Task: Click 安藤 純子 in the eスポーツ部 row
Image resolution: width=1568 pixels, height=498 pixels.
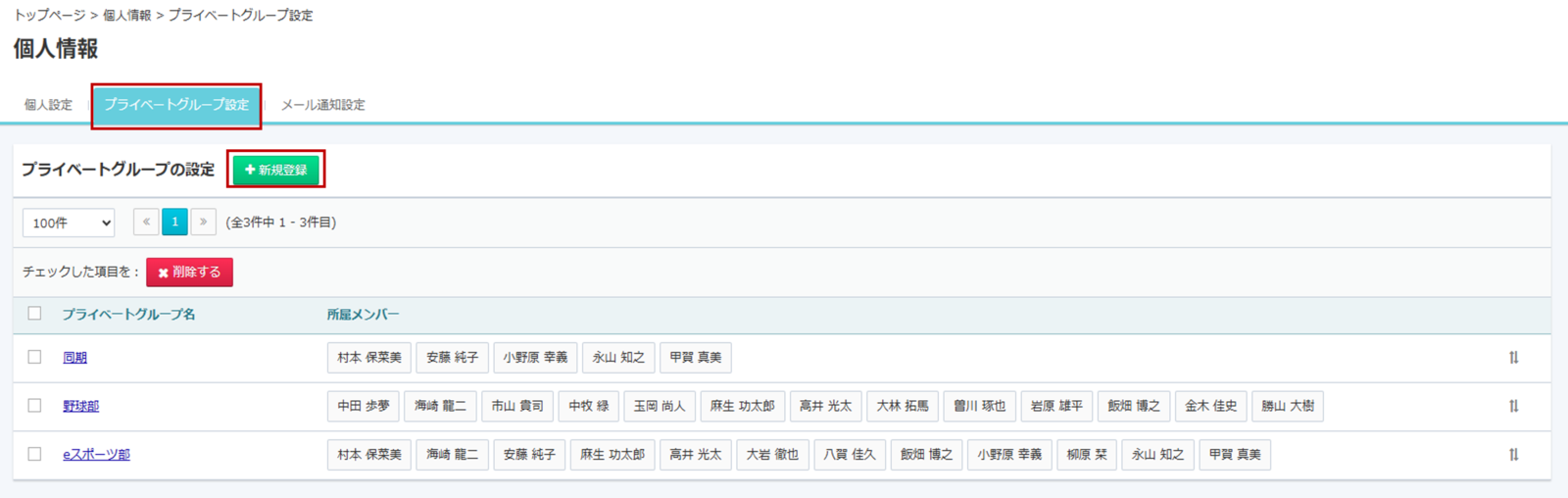Action: tap(530, 455)
